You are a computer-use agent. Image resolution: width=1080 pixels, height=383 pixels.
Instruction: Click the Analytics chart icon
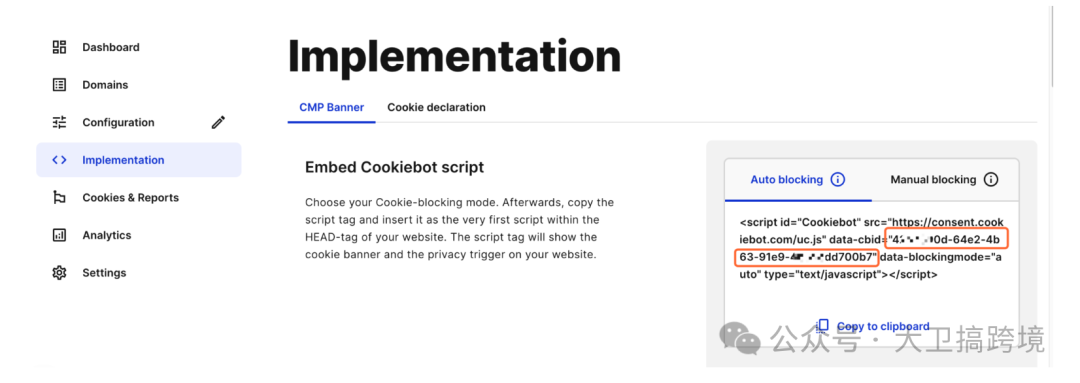[x=59, y=235]
